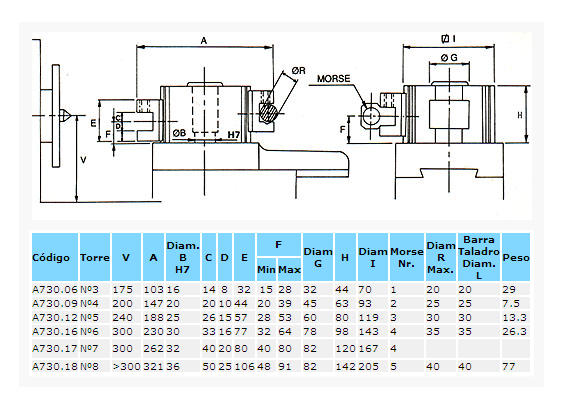Screen dimensions: 564x407
Task: Select code cell 'A730.12'
Action: click(x=55, y=317)
